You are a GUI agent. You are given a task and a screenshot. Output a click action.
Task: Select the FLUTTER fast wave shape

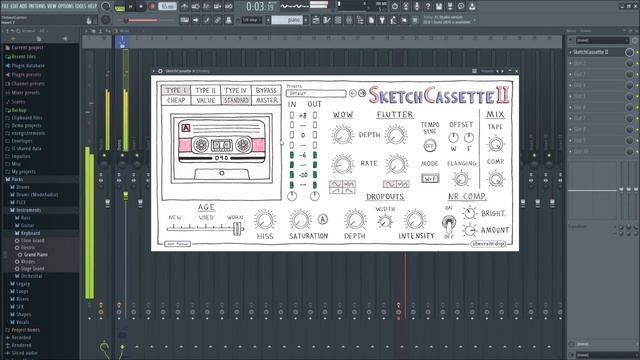(403, 184)
